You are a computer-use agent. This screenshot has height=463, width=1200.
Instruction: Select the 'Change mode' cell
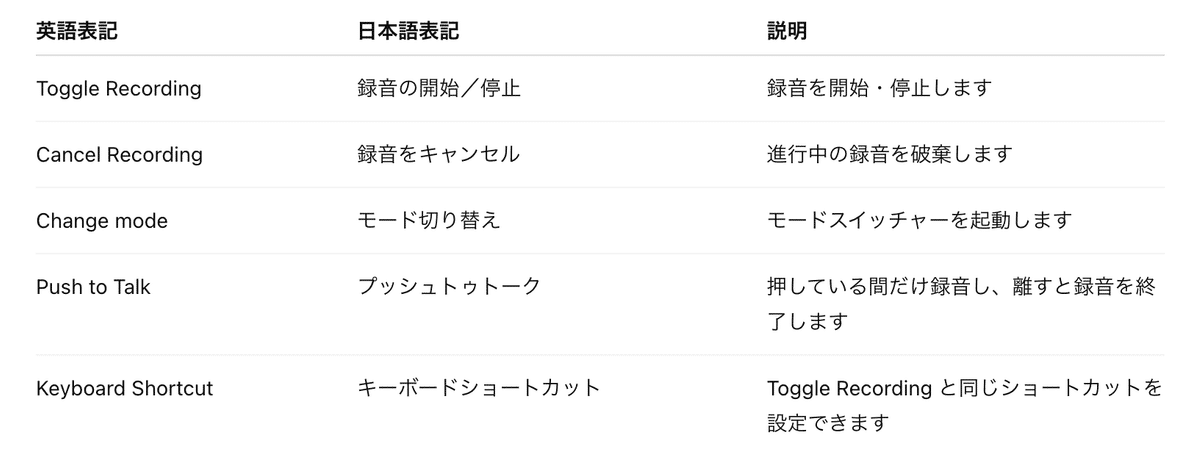point(102,221)
